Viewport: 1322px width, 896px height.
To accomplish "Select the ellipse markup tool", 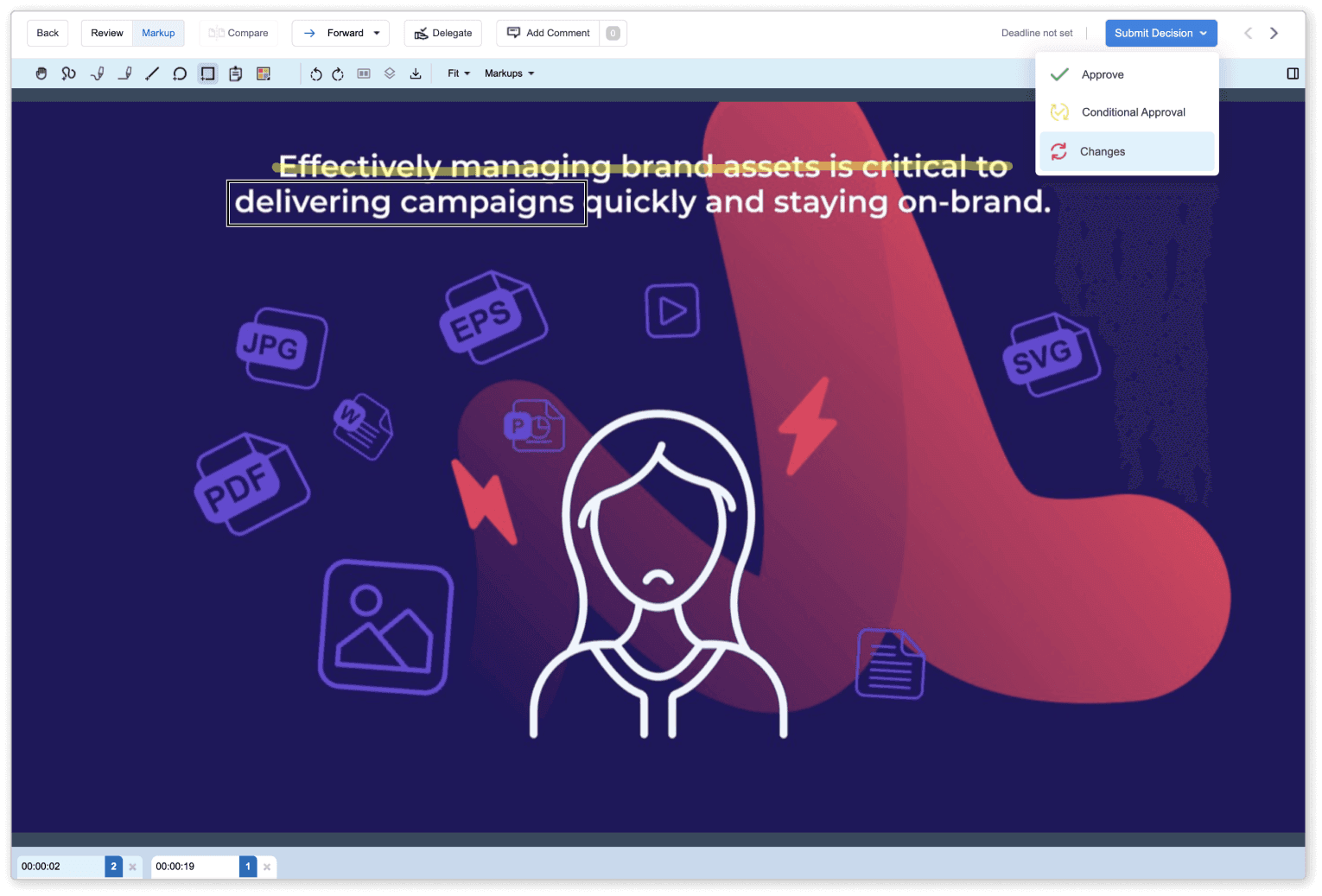I will click(180, 73).
